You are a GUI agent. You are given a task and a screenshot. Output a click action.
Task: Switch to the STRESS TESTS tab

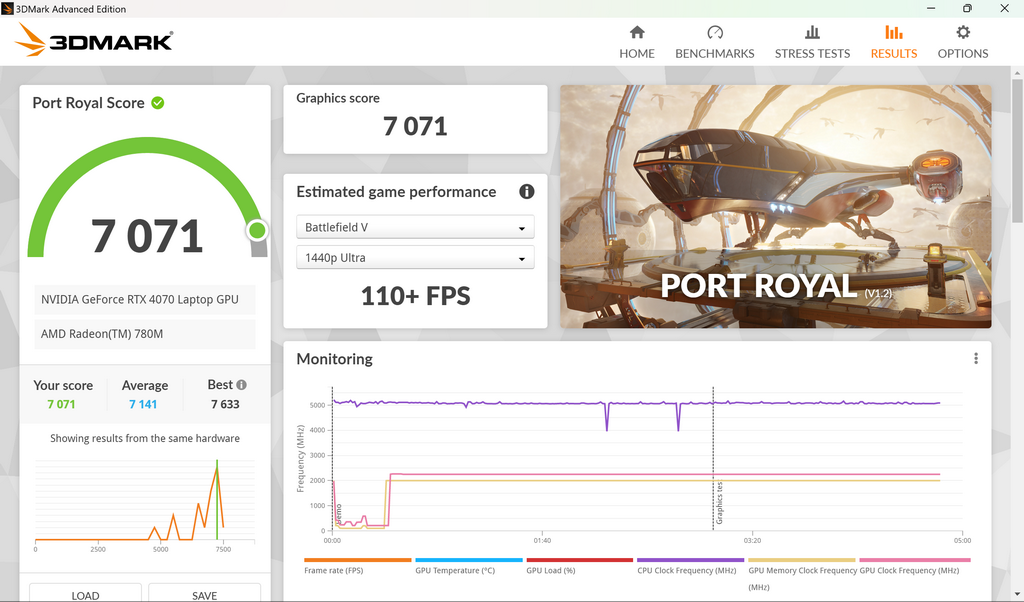(x=812, y=42)
